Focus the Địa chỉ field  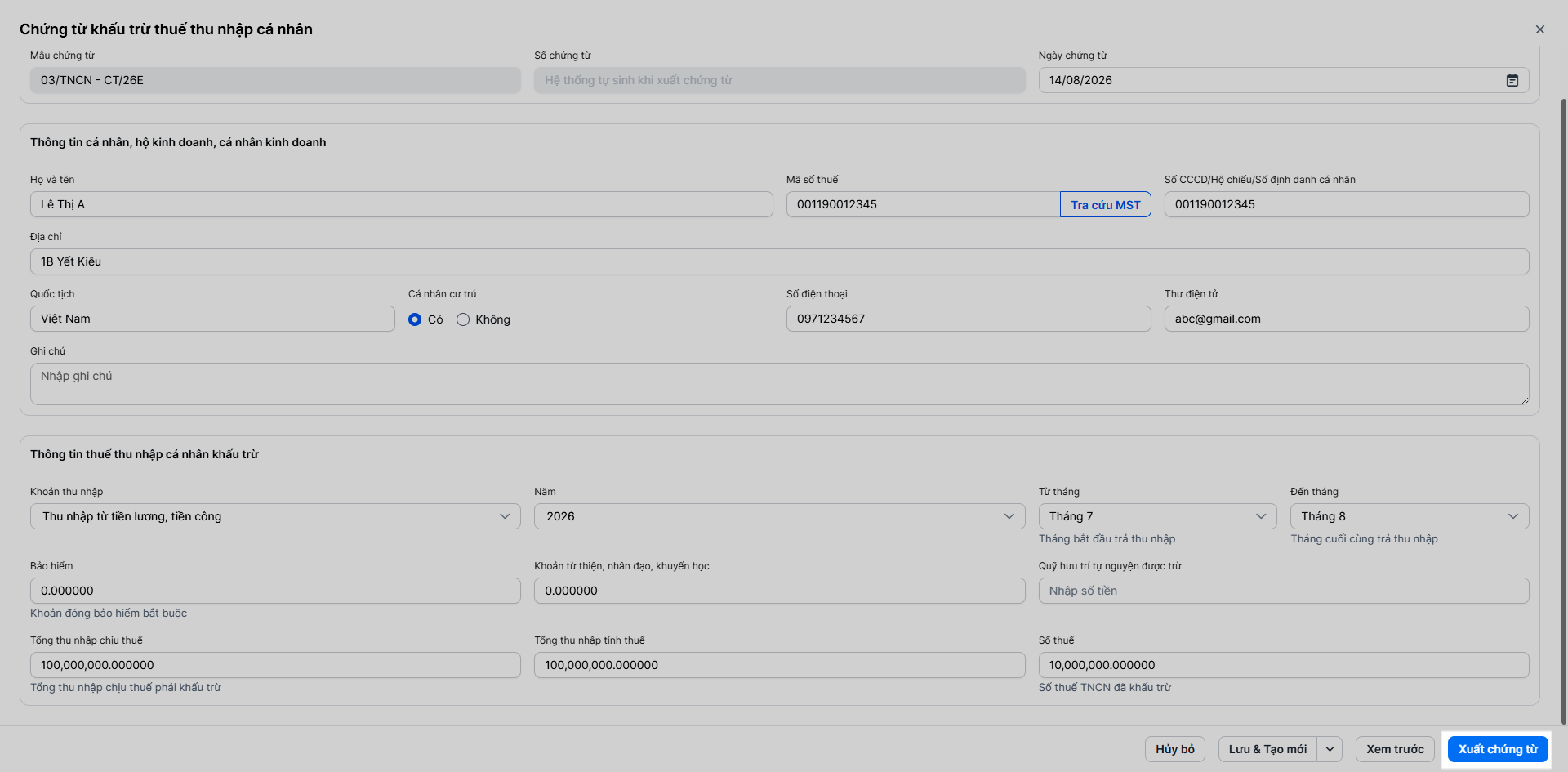point(780,261)
